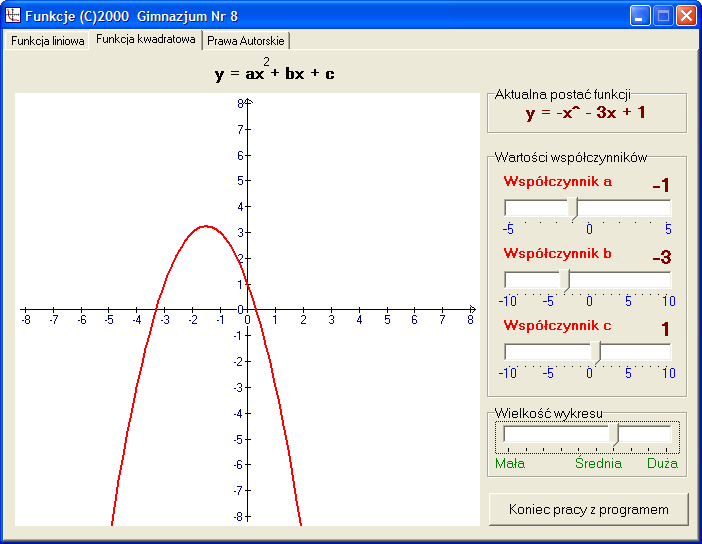Click the Współczynnik c slider thumb
The height and width of the screenshot is (544, 702).
(x=596, y=352)
